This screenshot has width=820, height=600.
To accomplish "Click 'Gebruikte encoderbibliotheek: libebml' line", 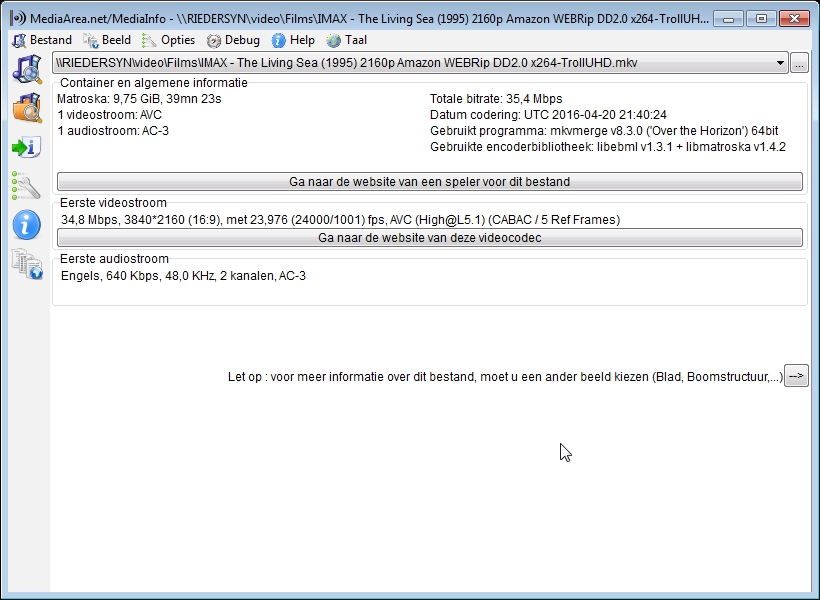I will coord(608,147).
